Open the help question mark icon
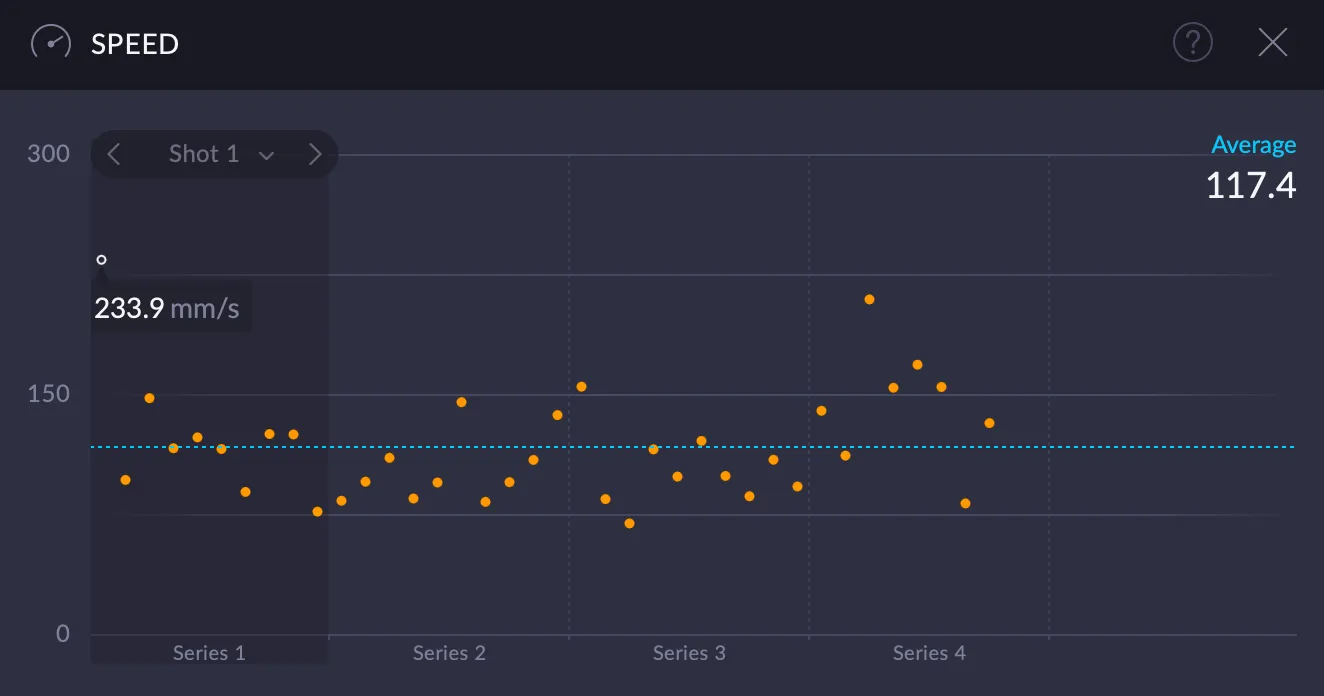1324x696 pixels. click(1192, 42)
